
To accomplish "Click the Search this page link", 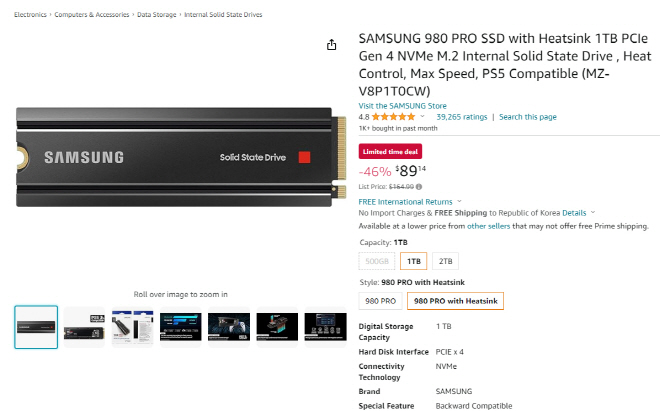I will [528, 117].
